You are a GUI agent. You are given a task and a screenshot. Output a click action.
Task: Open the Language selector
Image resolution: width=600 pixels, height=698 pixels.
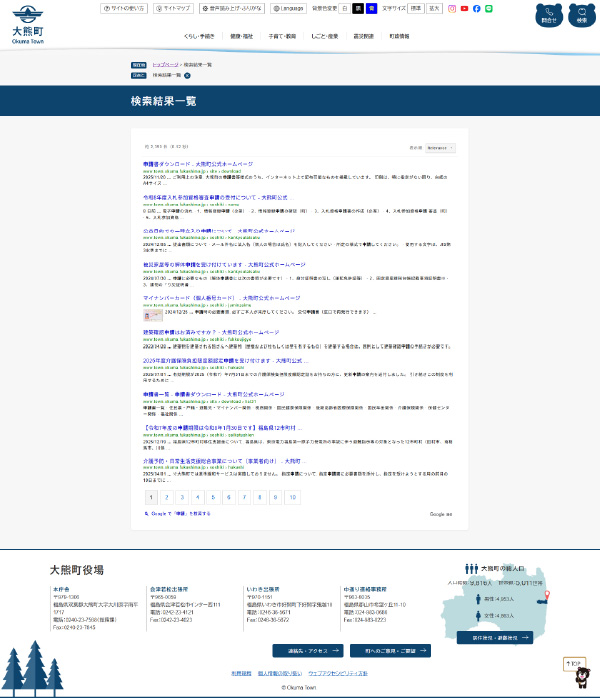pyautogui.click(x=290, y=8)
